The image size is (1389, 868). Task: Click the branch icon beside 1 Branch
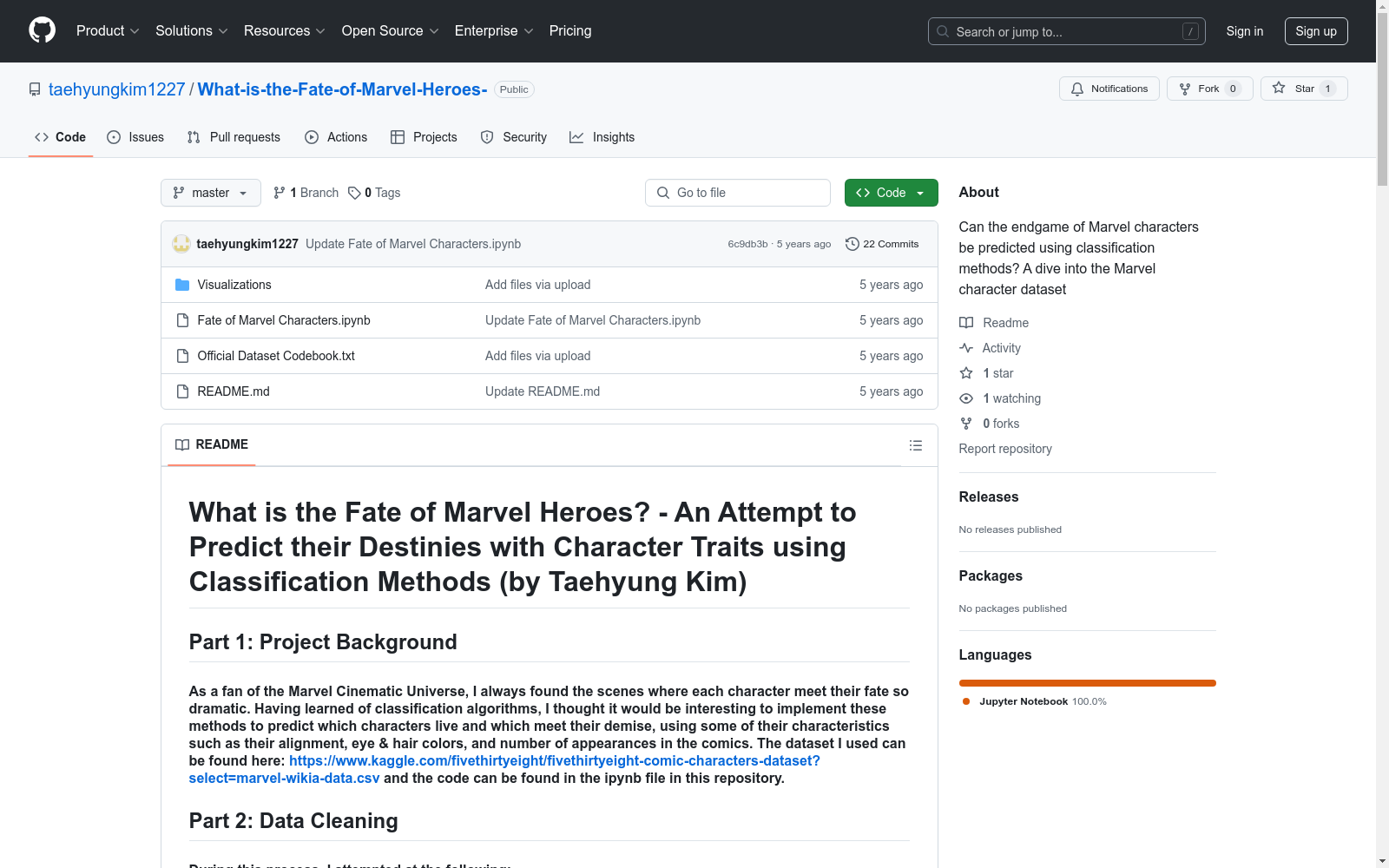[280, 193]
